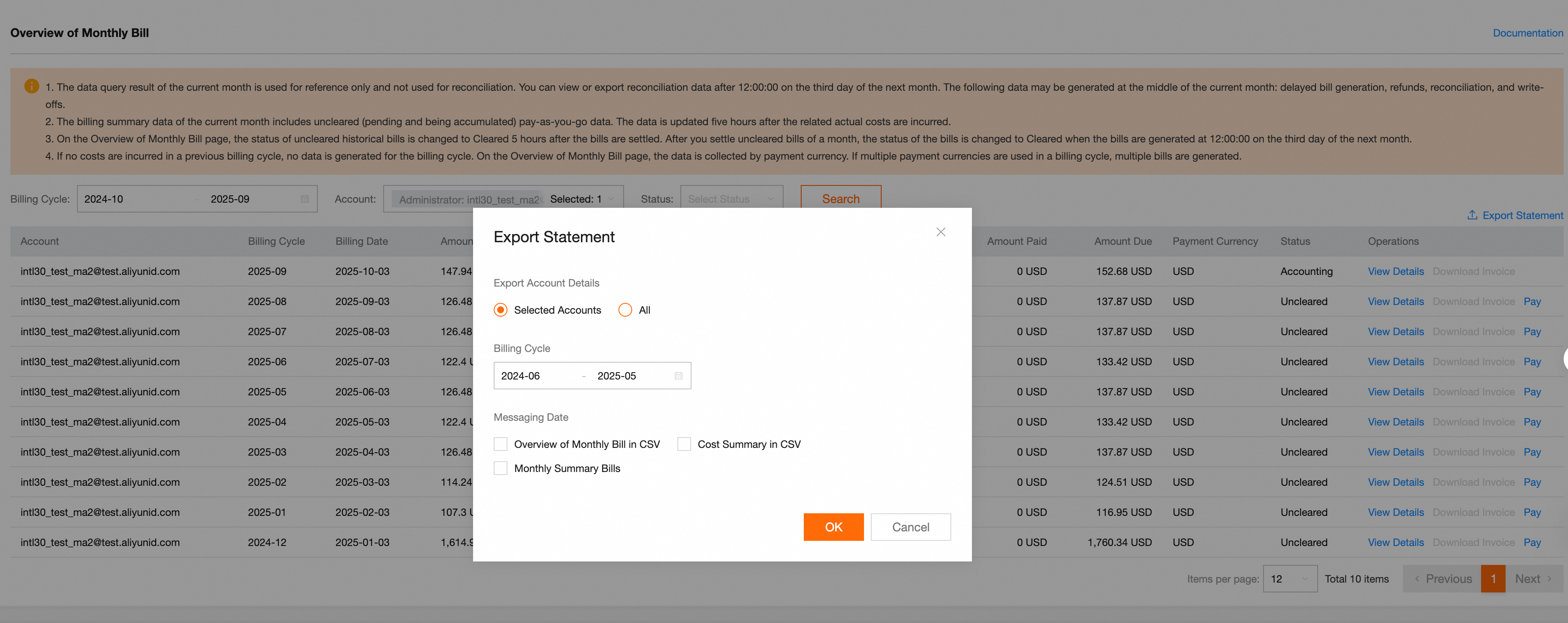
Task: Click the calendar icon in dialog Billing Cycle
Action: tap(678, 376)
